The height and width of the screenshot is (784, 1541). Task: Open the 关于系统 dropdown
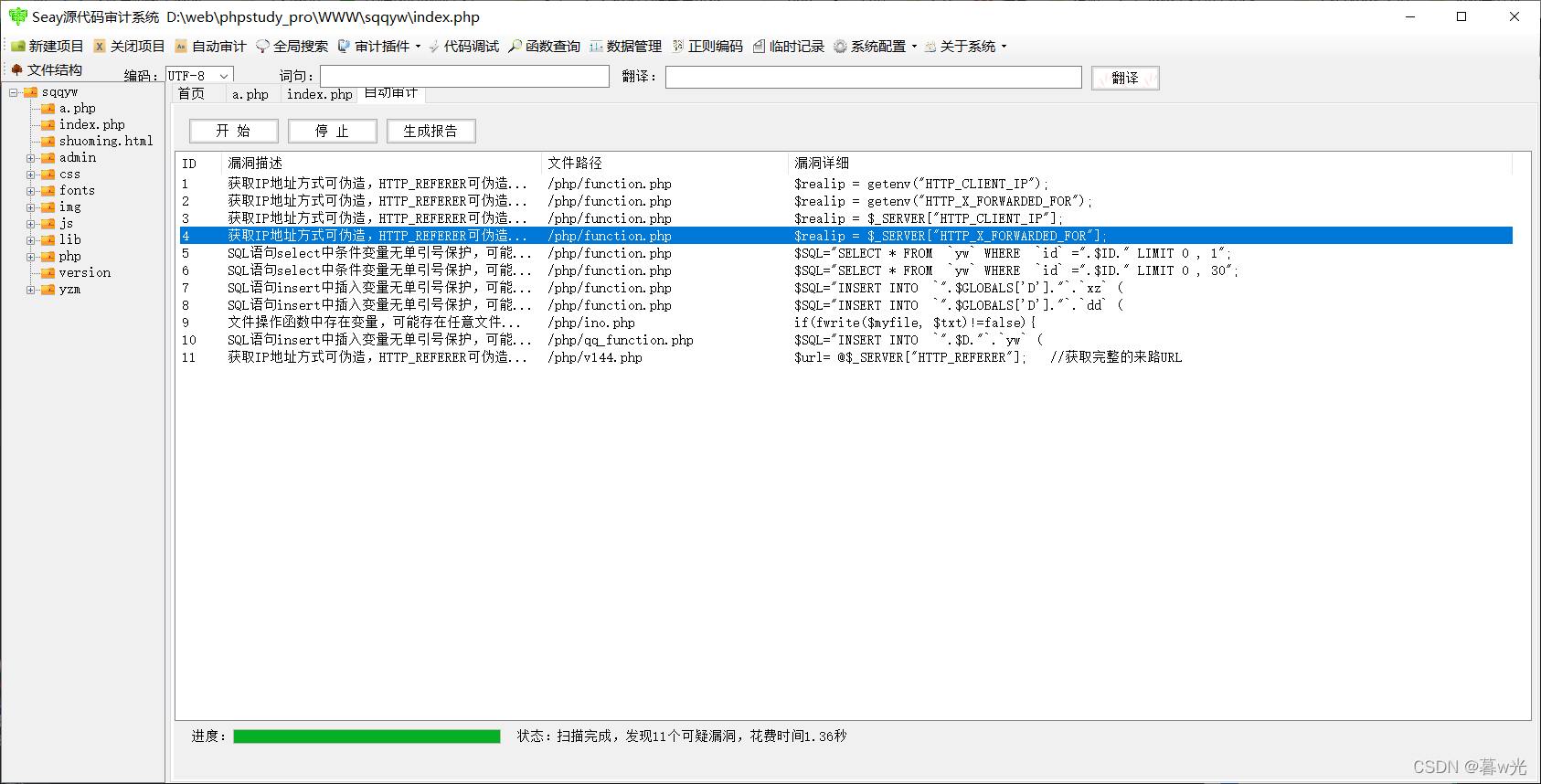coord(965,47)
